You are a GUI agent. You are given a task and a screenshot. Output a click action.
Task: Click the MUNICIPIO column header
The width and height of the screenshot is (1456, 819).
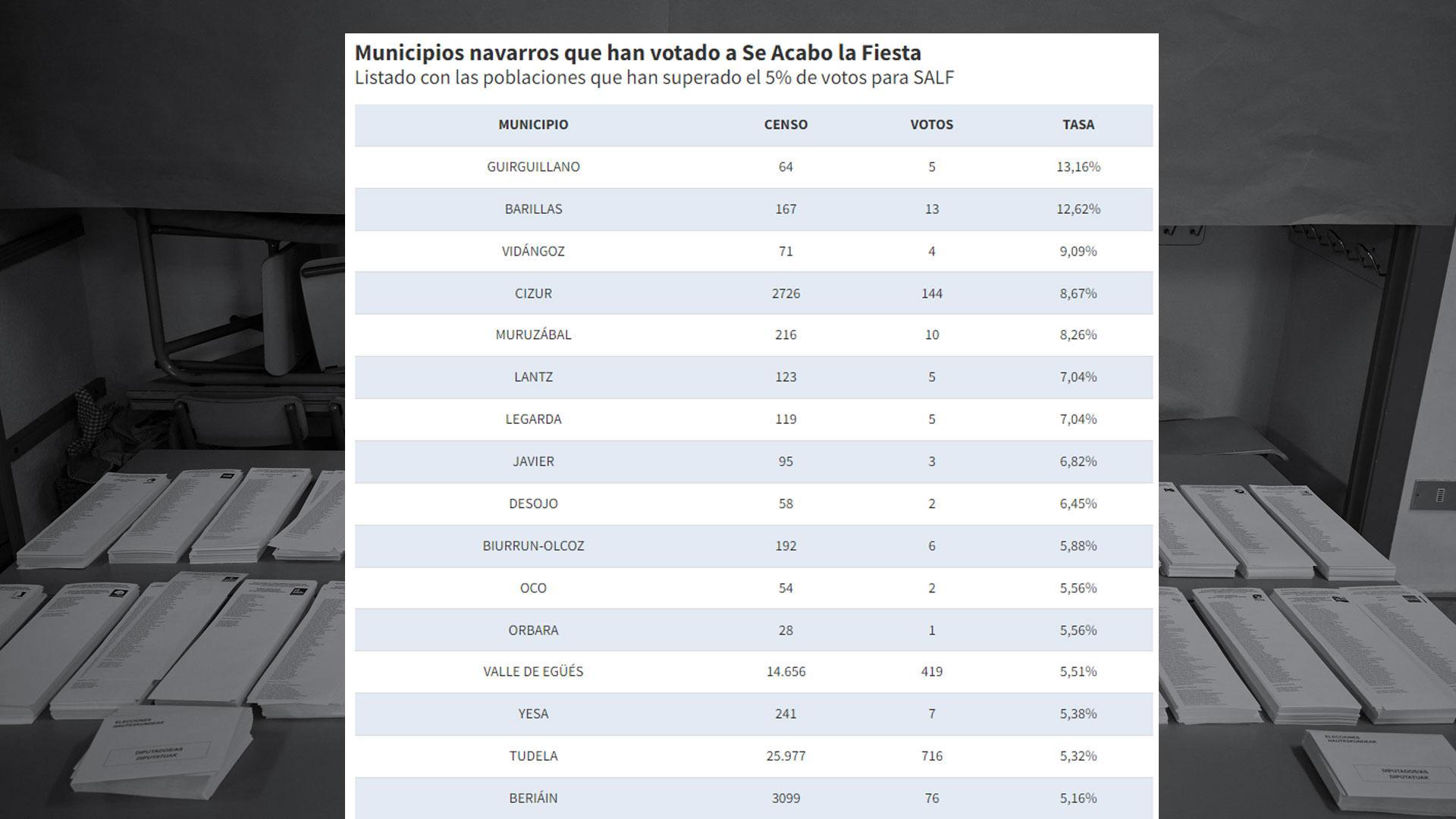533,124
